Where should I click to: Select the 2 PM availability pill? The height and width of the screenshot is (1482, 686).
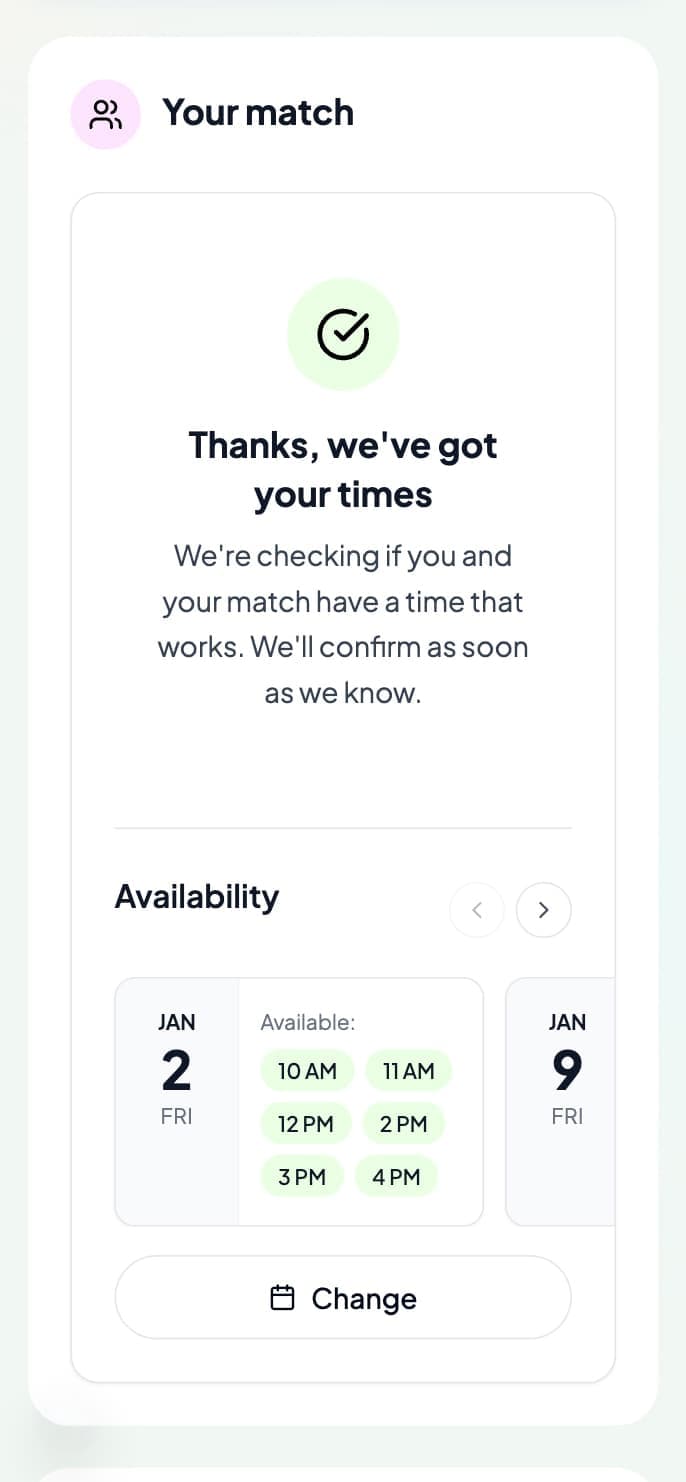(404, 1123)
